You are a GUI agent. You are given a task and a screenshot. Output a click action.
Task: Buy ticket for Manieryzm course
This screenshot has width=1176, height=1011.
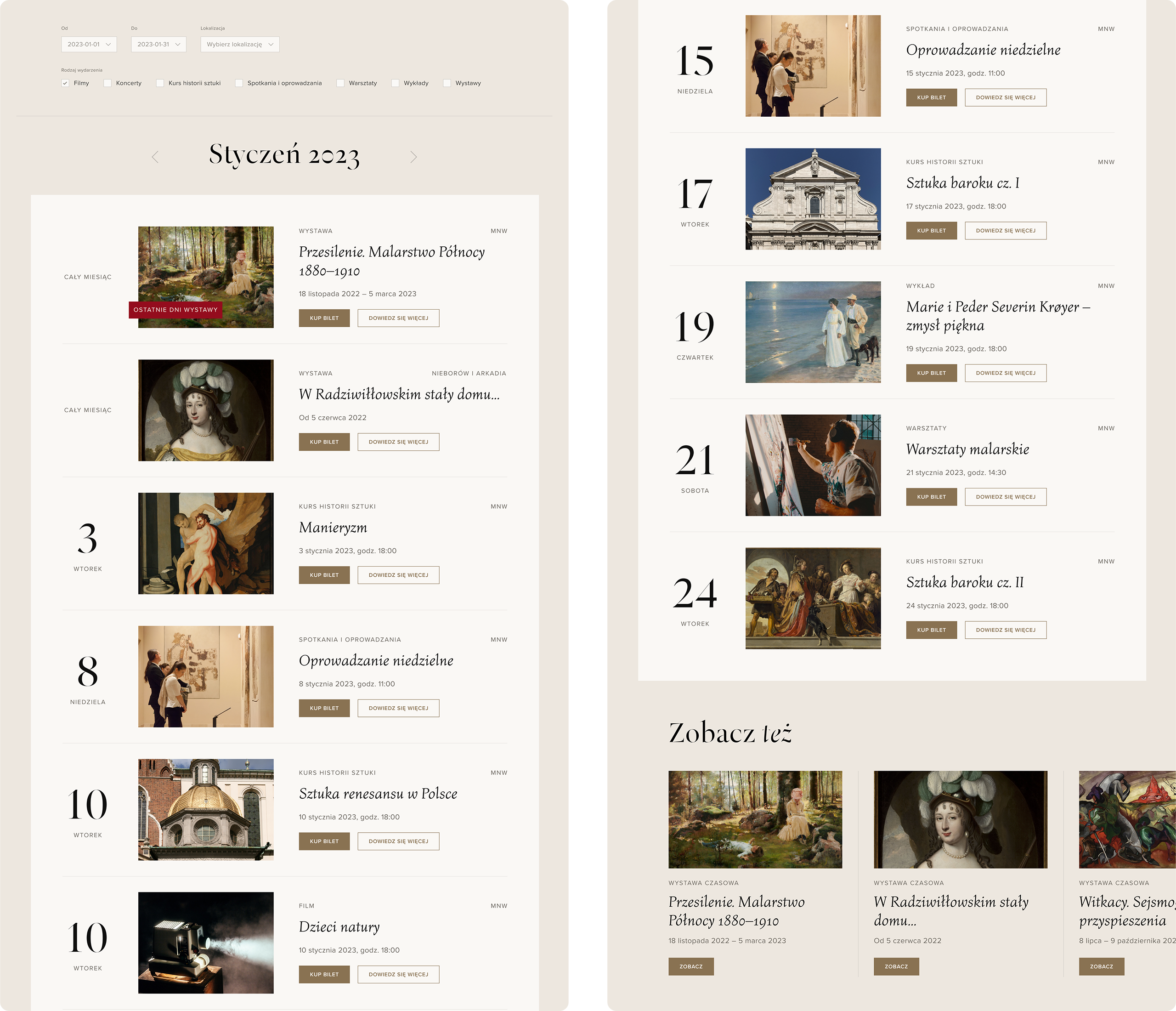coord(324,575)
